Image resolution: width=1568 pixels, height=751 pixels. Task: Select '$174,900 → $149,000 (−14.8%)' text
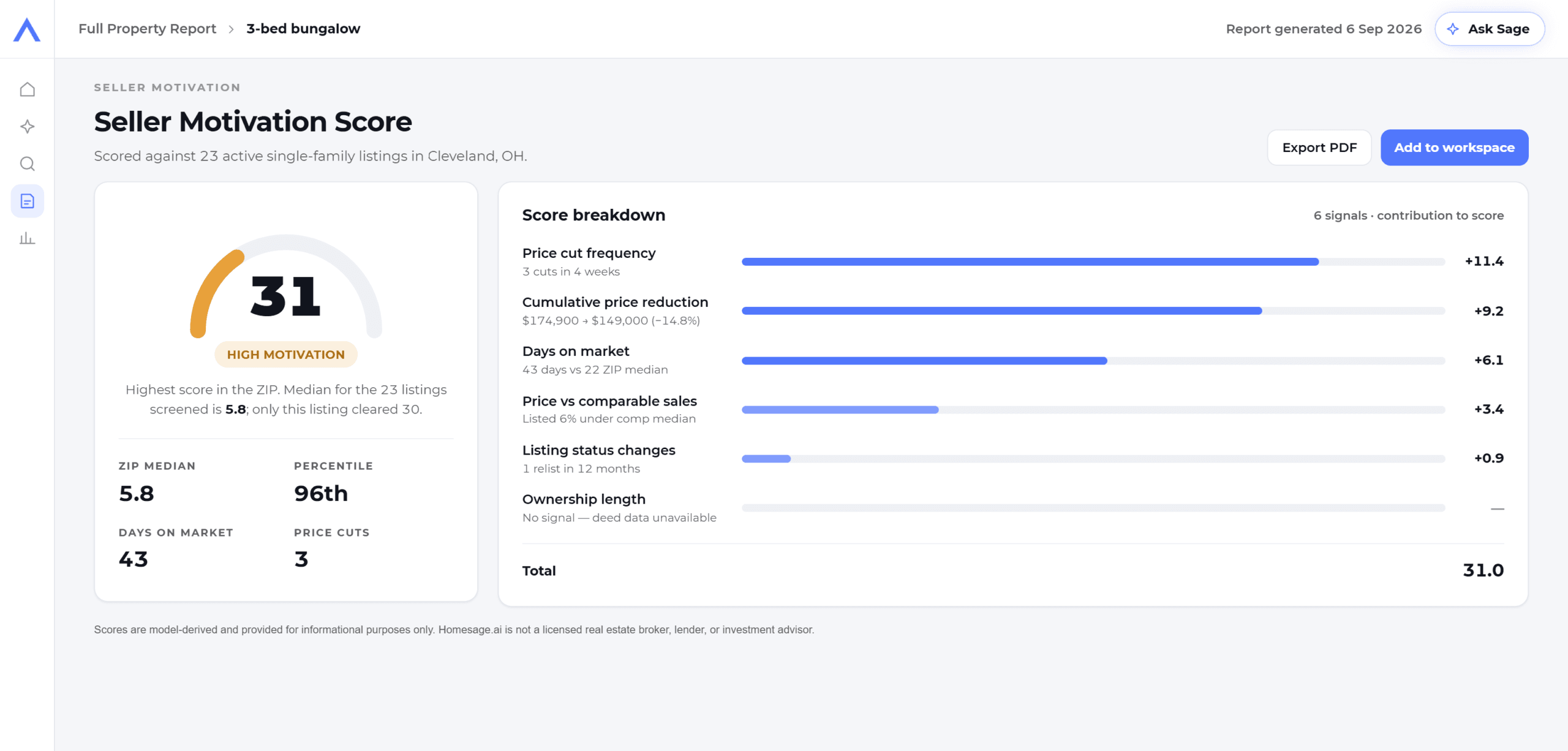[x=611, y=320]
